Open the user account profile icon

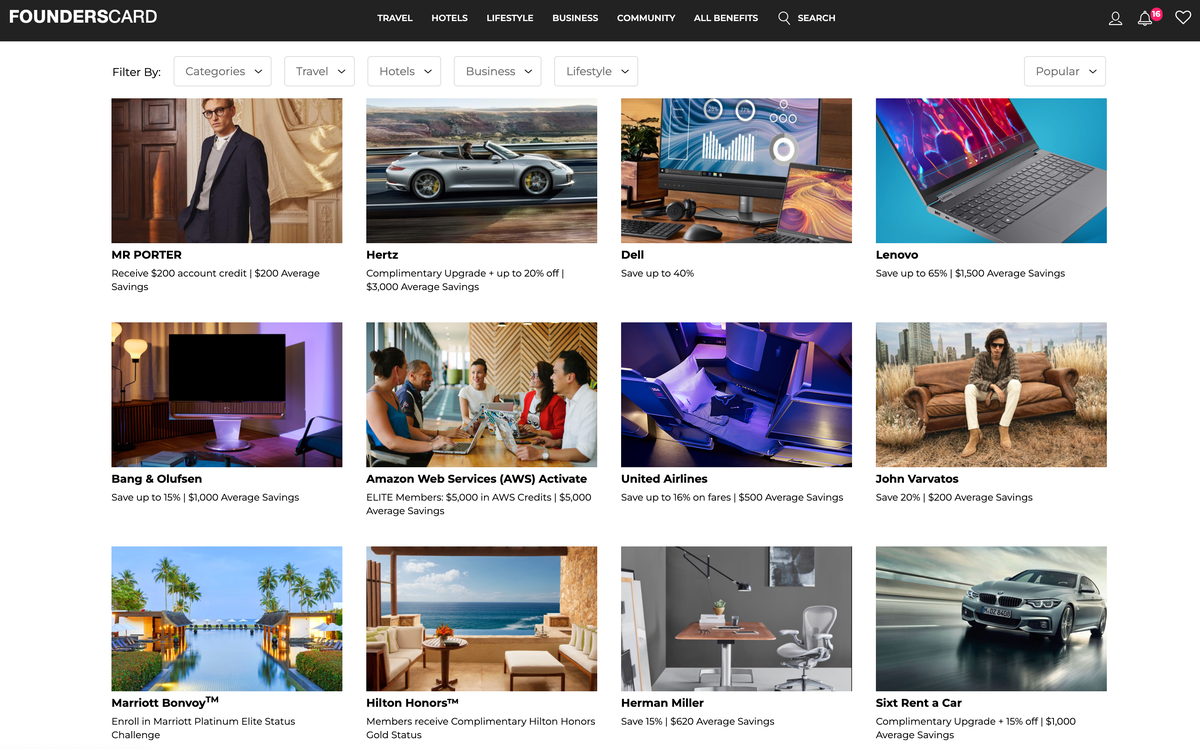pos(1116,18)
